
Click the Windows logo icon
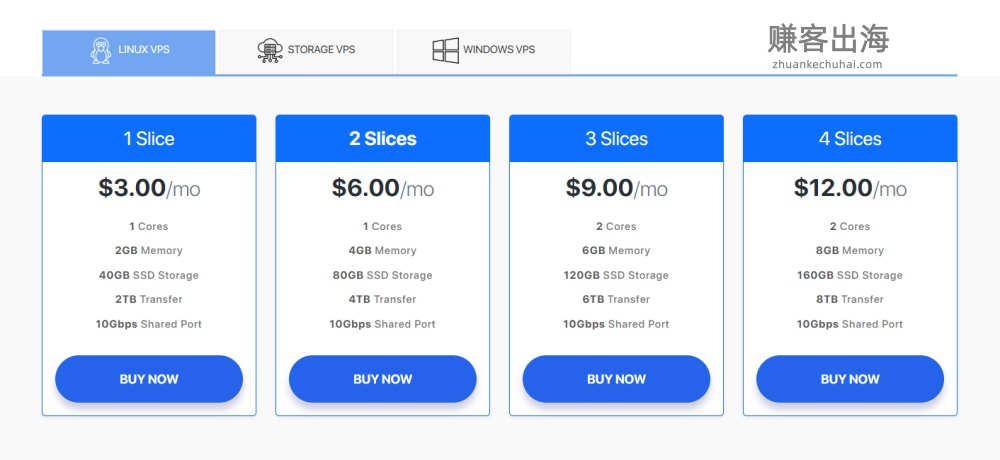pyautogui.click(x=445, y=50)
